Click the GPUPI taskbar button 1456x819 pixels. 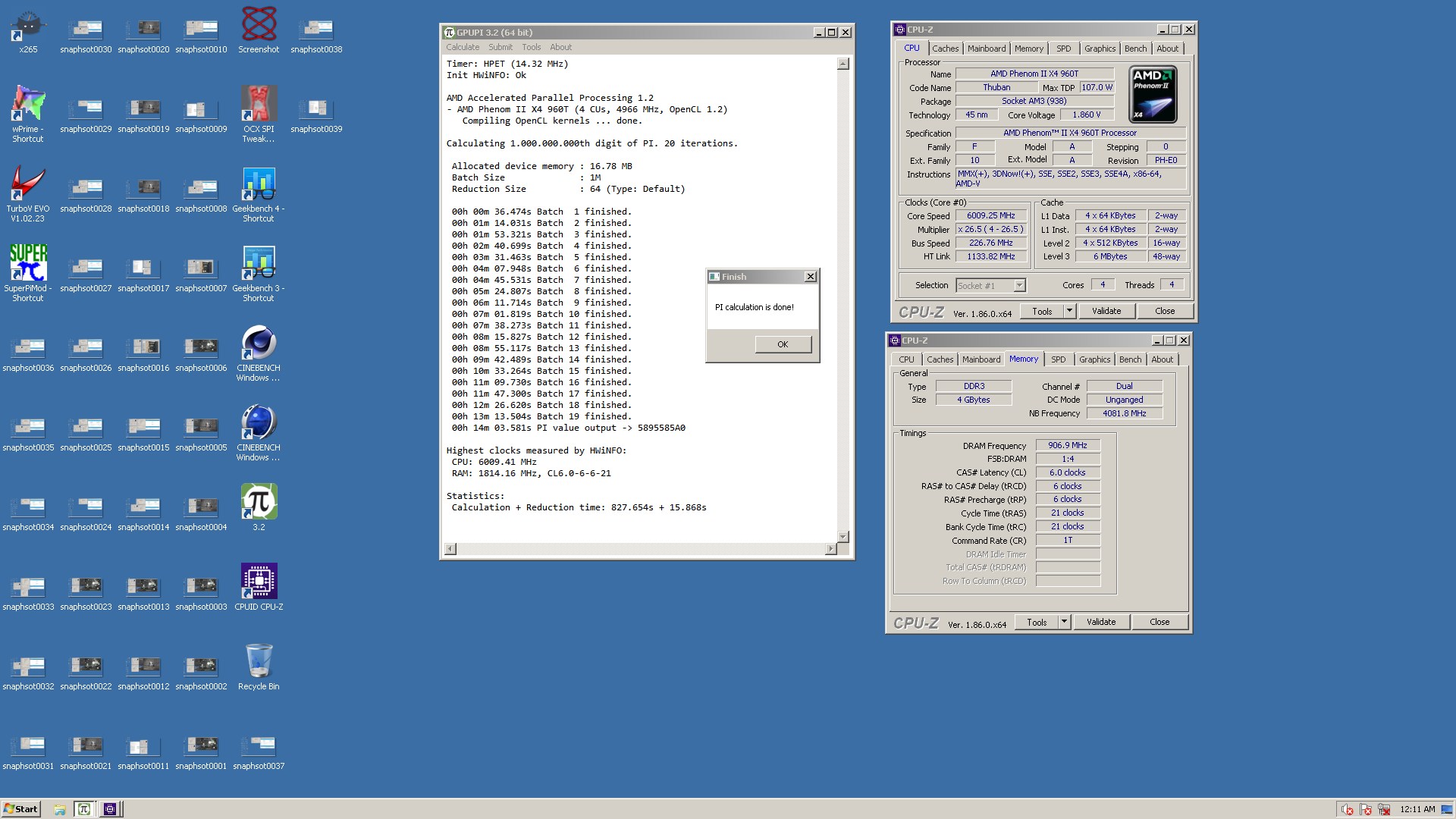point(84,809)
